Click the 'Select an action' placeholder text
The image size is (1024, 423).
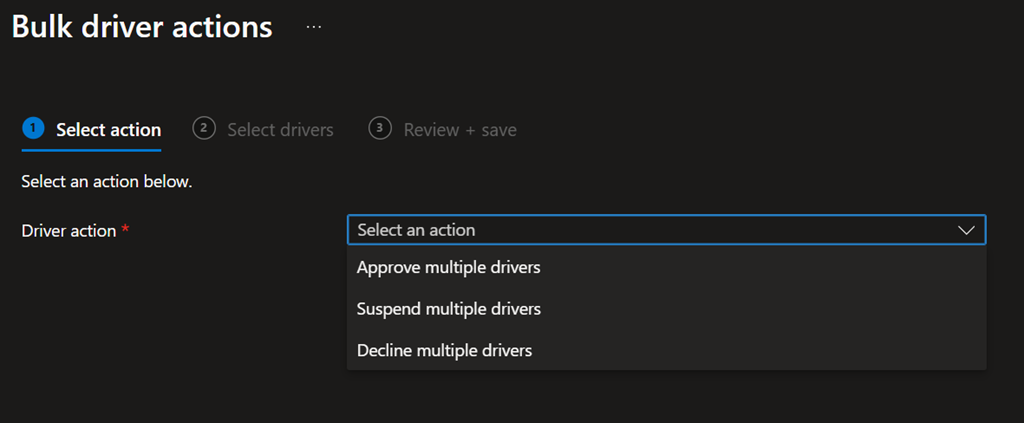[416, 230]
